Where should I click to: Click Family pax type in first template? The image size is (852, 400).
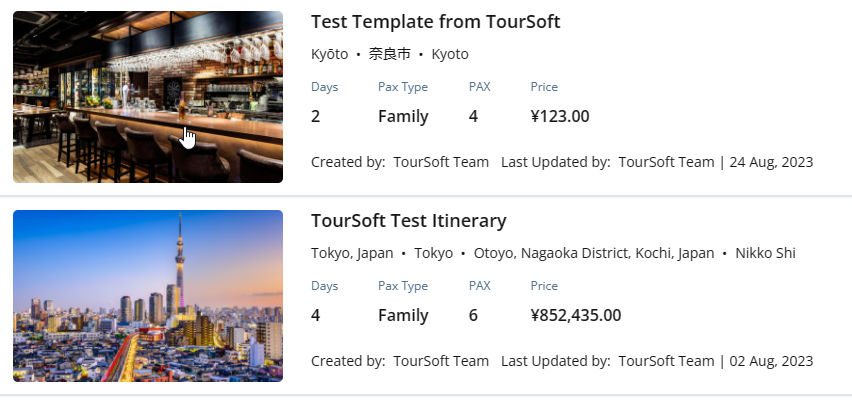pyautogui.click(x=403, y=116)
